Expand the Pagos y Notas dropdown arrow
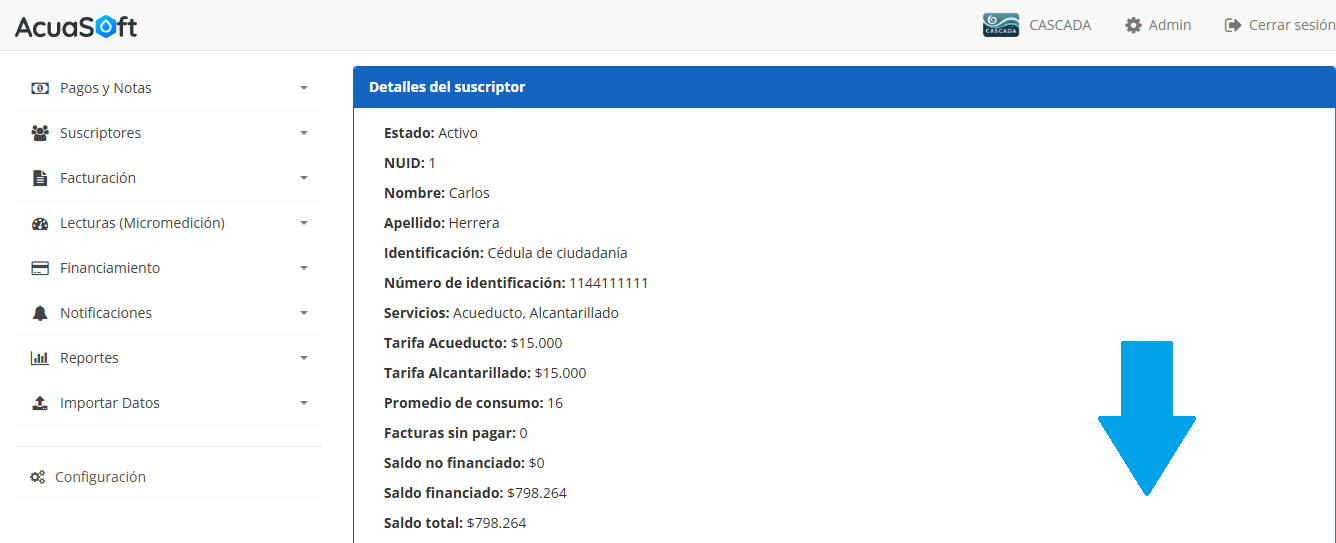Image resolution: width=1336 pixels, height=543 pixels. (x=304, y=88)
